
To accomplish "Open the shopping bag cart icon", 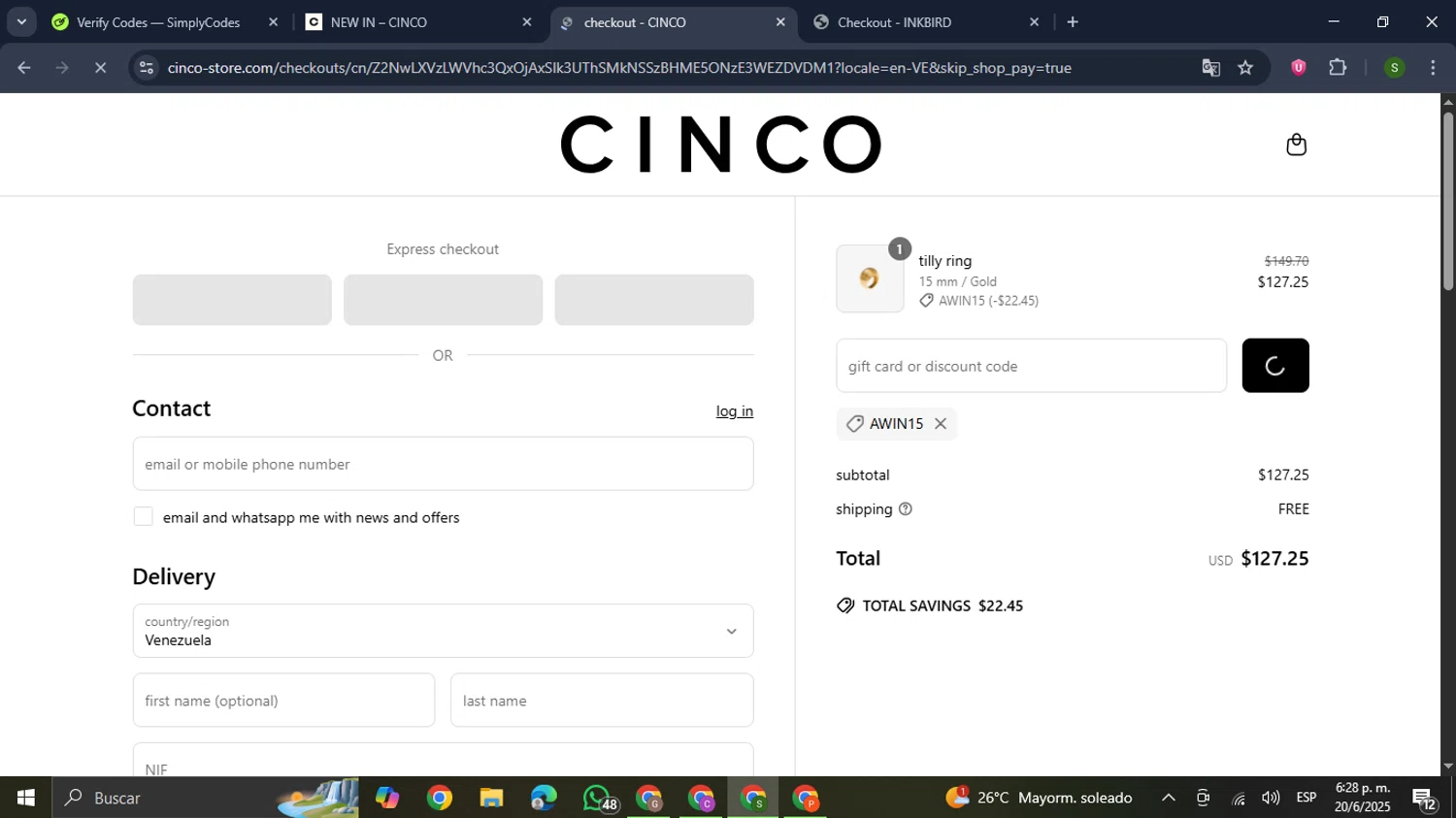I will [x=1296, y=145].
